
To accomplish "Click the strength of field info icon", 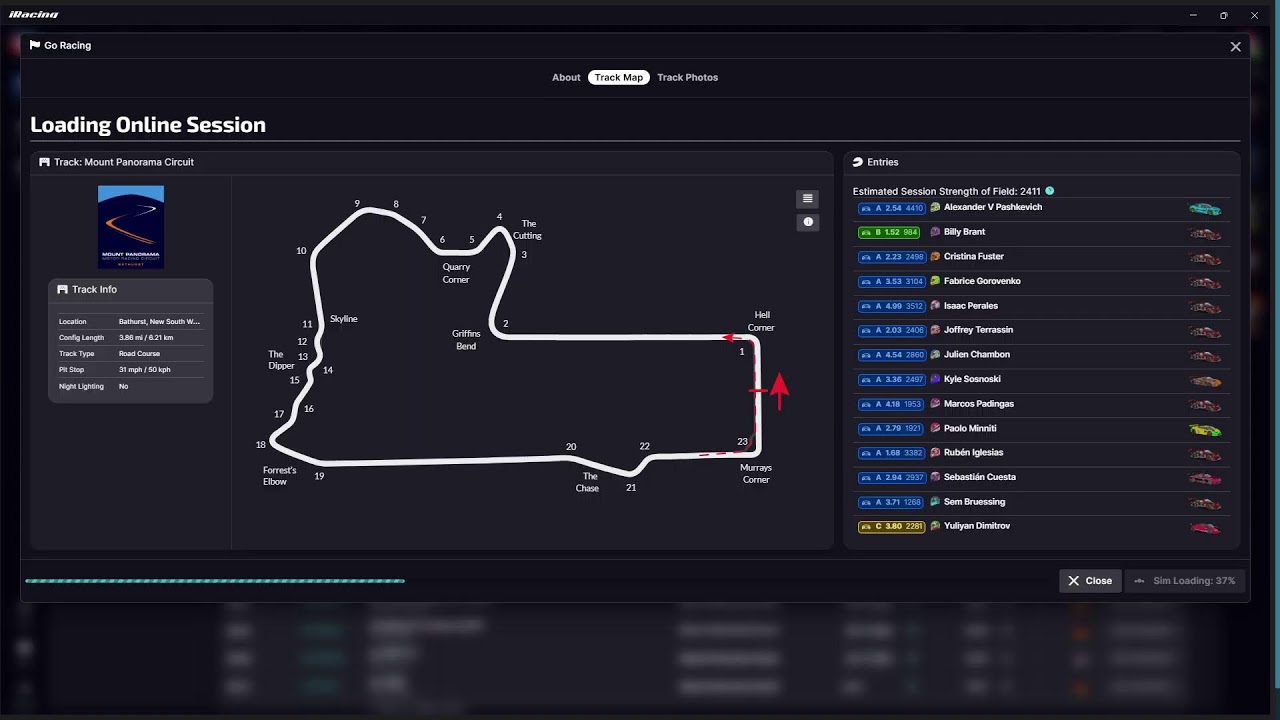I will tap(1049, 191).
